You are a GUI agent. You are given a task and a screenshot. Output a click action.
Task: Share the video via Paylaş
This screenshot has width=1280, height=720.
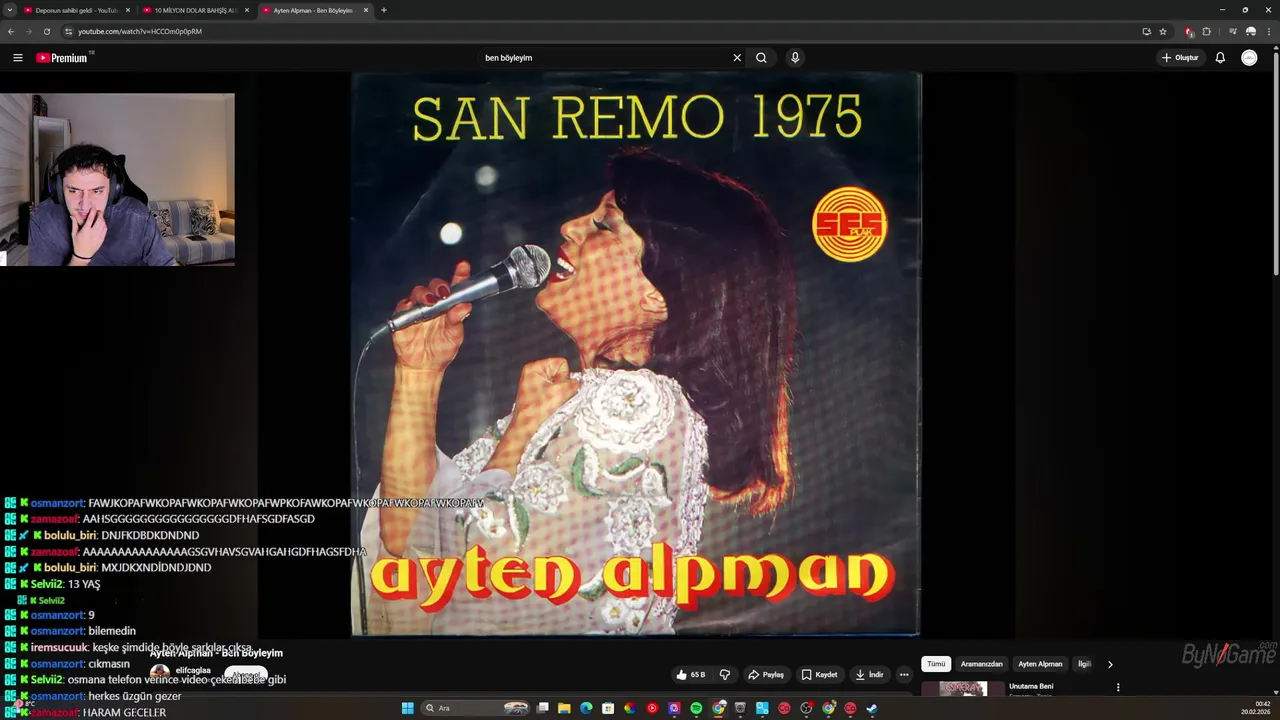[x=766, y=675]
